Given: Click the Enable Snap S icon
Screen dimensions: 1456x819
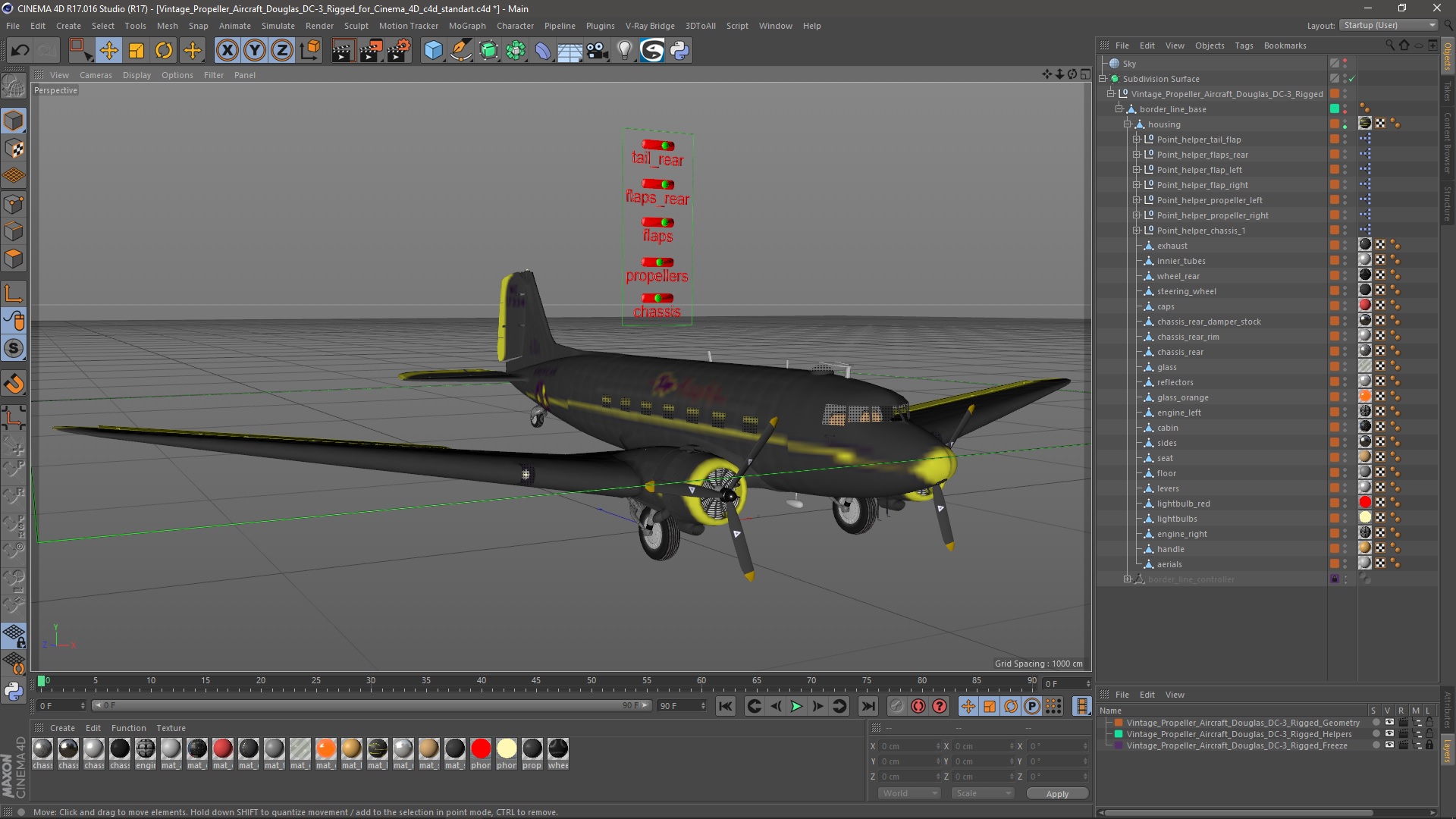Looking at the screenshot, I should click(x=14, y=349).
